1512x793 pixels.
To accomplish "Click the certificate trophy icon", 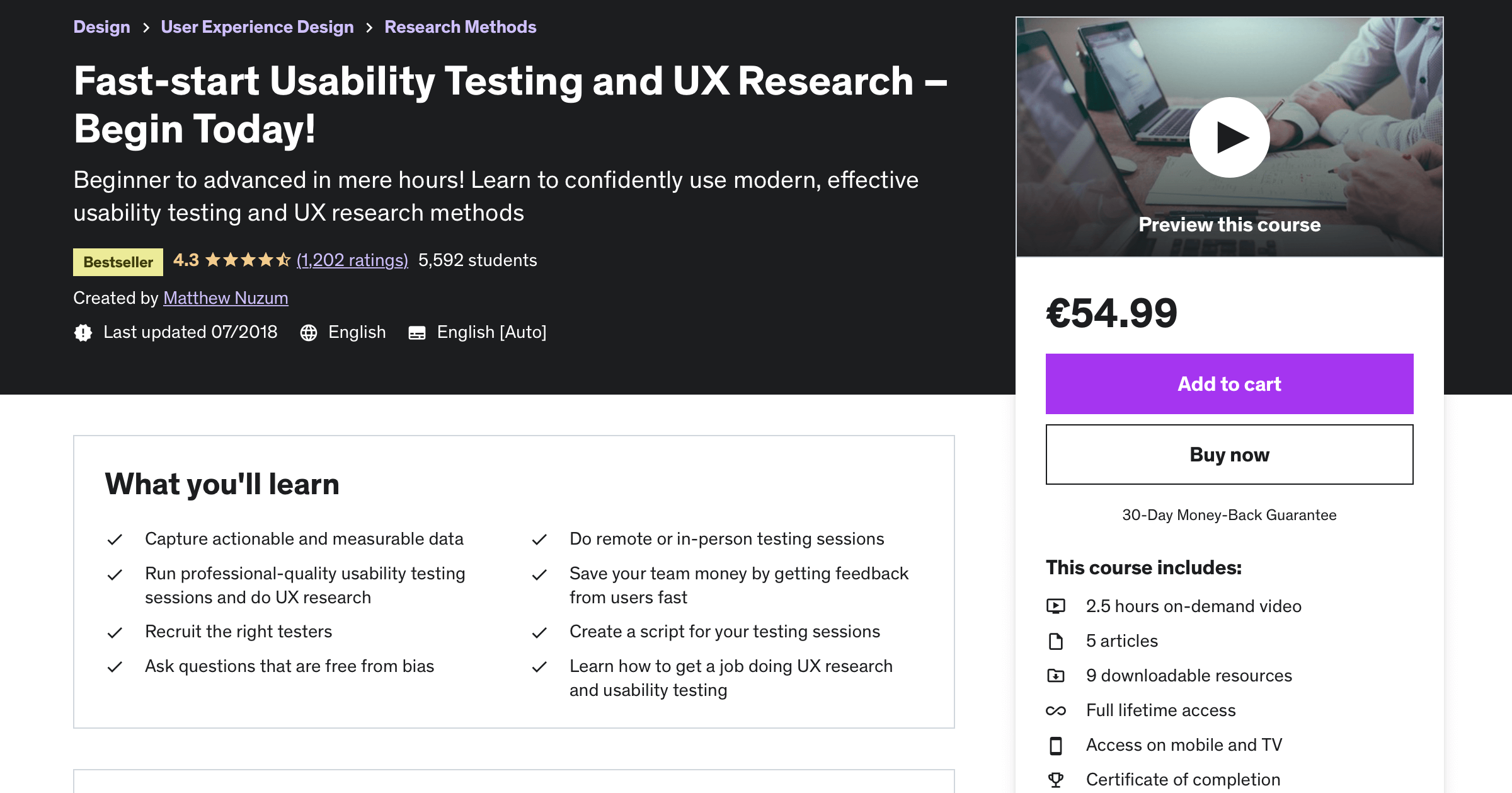I will [1056, 780].
